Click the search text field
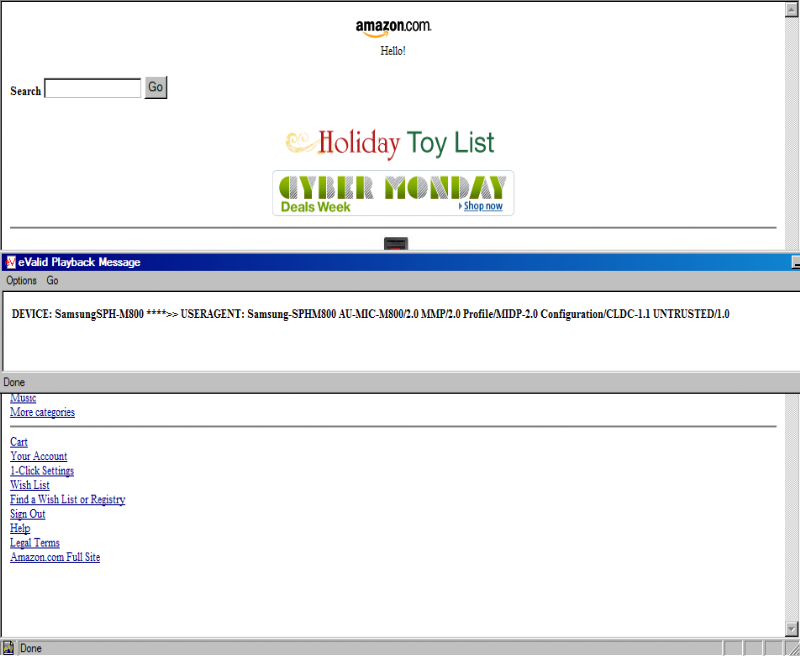 tap(93, 88)
